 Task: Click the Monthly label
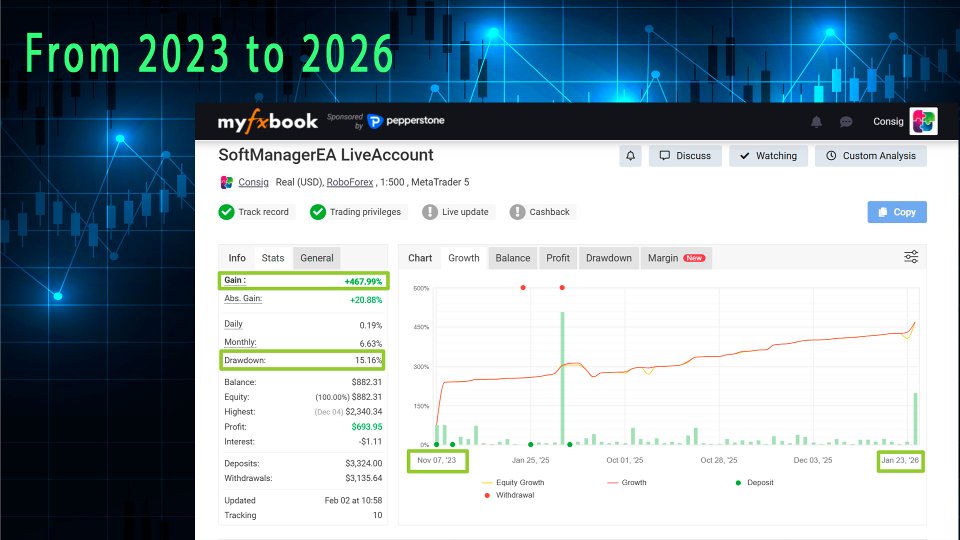click(240, 342)
